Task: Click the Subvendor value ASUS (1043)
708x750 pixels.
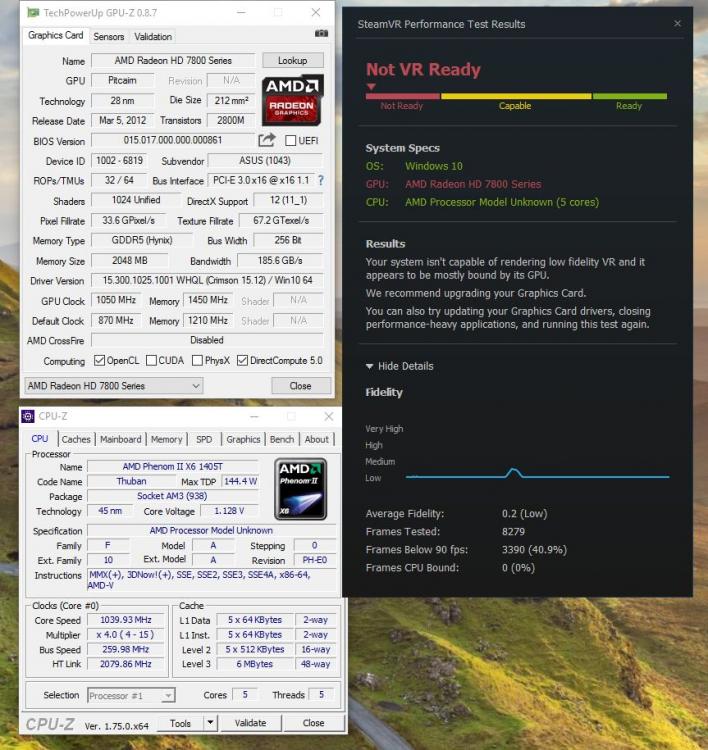Action: [266, 161]
